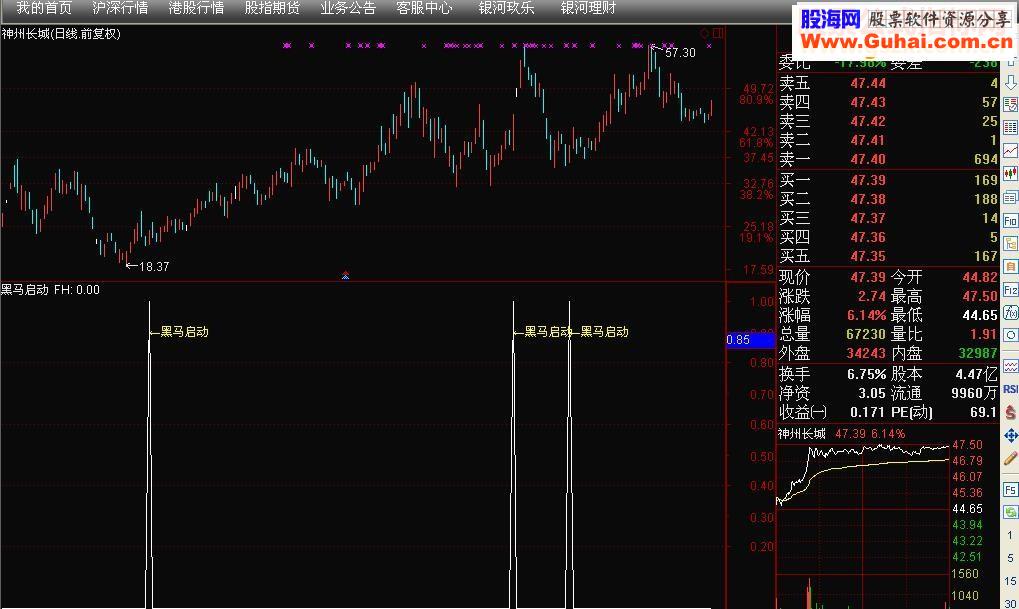The height and width of the screenshot is (609, 1019).
Task: Select the pencil drawing tool
Action: coord(1011,459)
